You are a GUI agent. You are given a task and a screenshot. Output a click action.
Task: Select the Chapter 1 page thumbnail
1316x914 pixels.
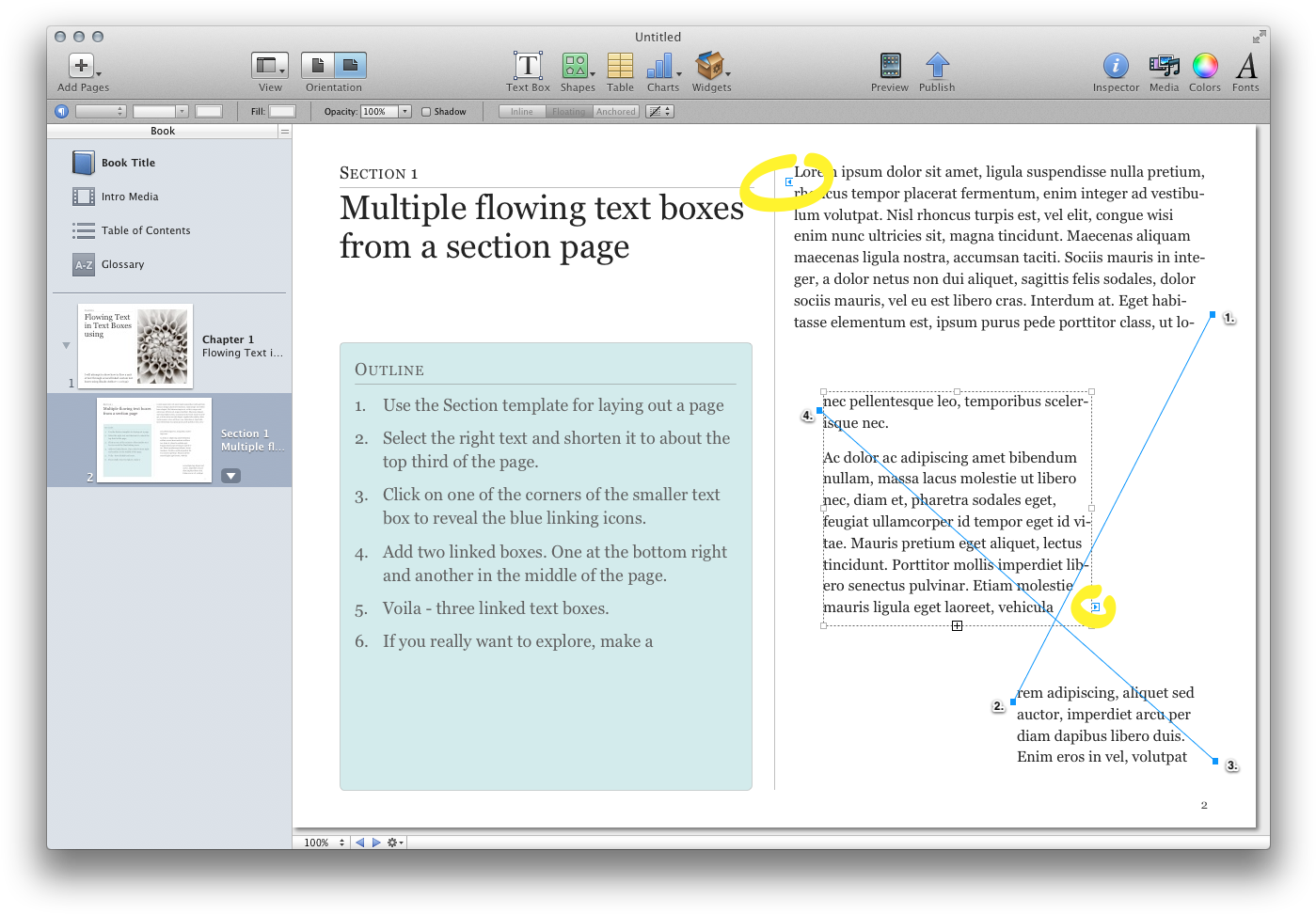[x=135, y=346]
